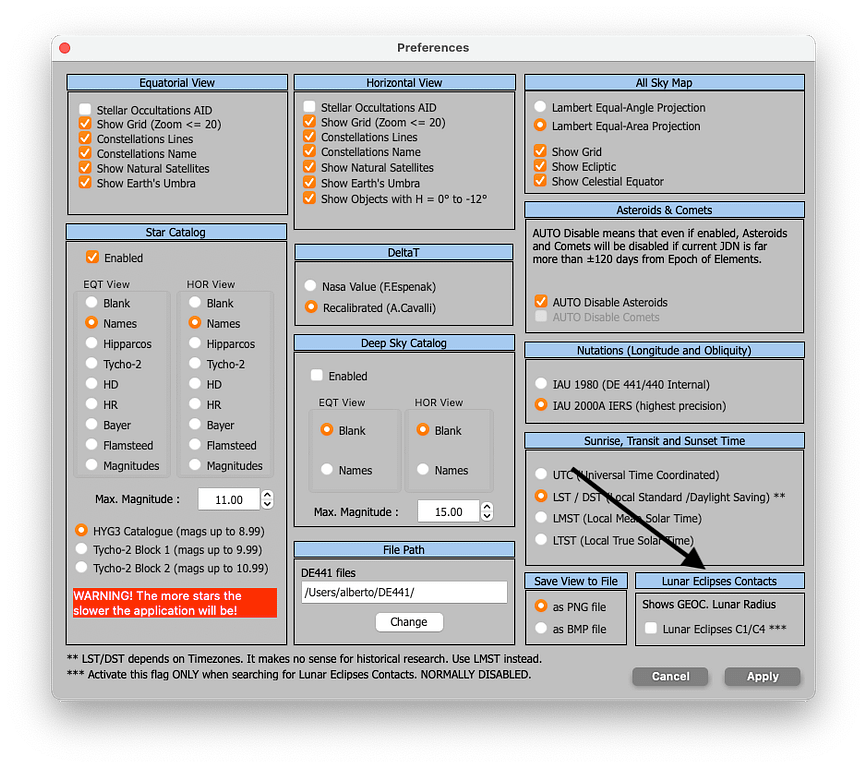Select LMST Local Mean Solar Time

point(541,518)
